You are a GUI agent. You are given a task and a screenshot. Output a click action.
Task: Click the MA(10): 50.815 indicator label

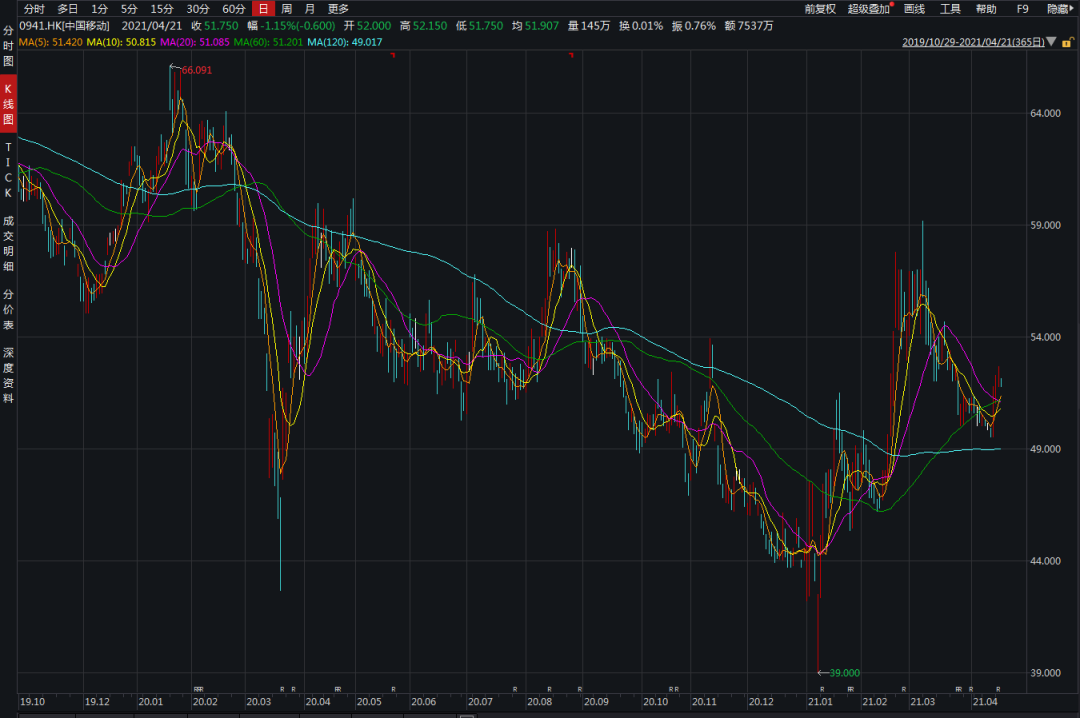point(121,42)
